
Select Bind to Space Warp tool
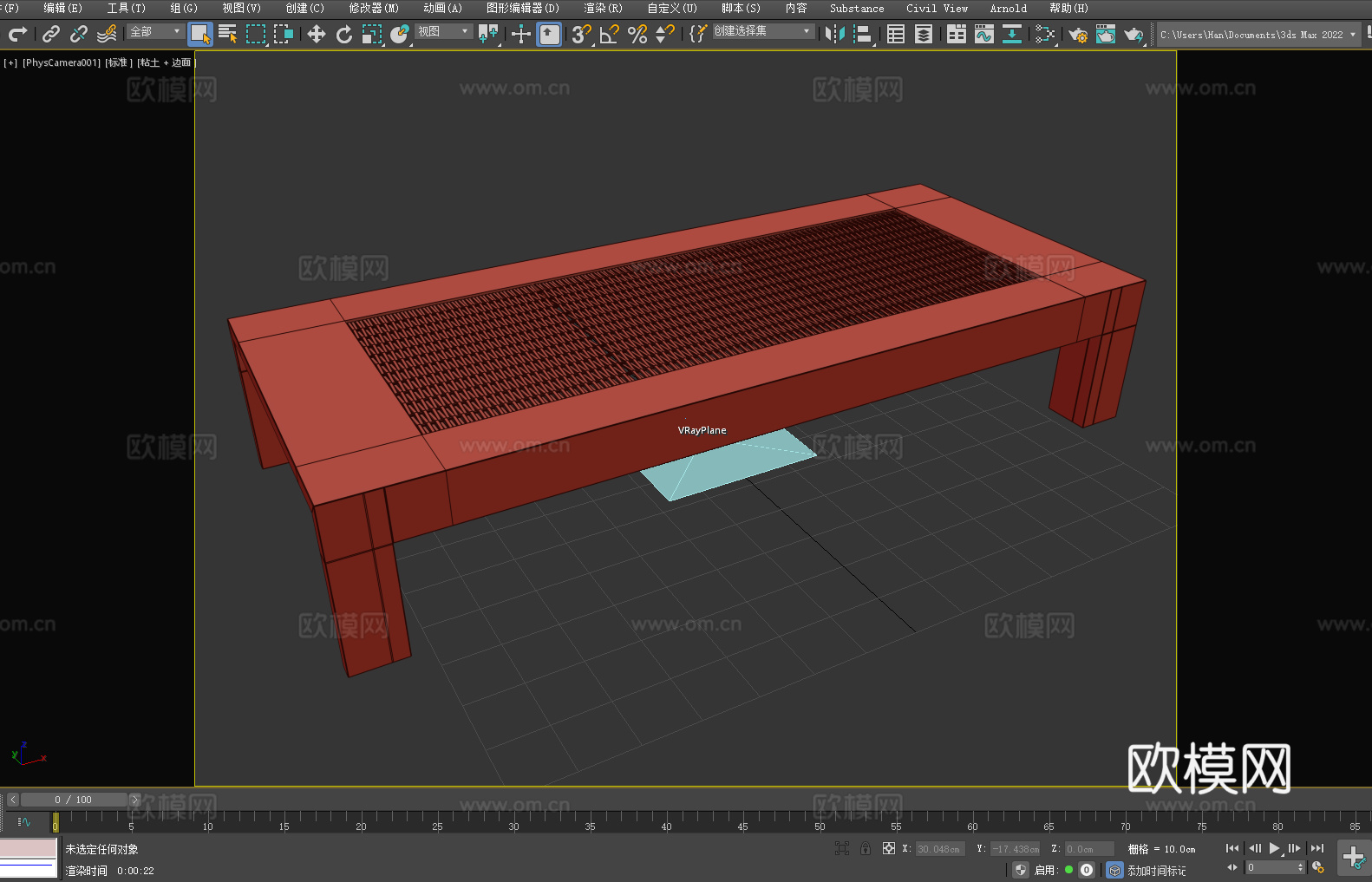pyautogui.click(x=107, y=34)
